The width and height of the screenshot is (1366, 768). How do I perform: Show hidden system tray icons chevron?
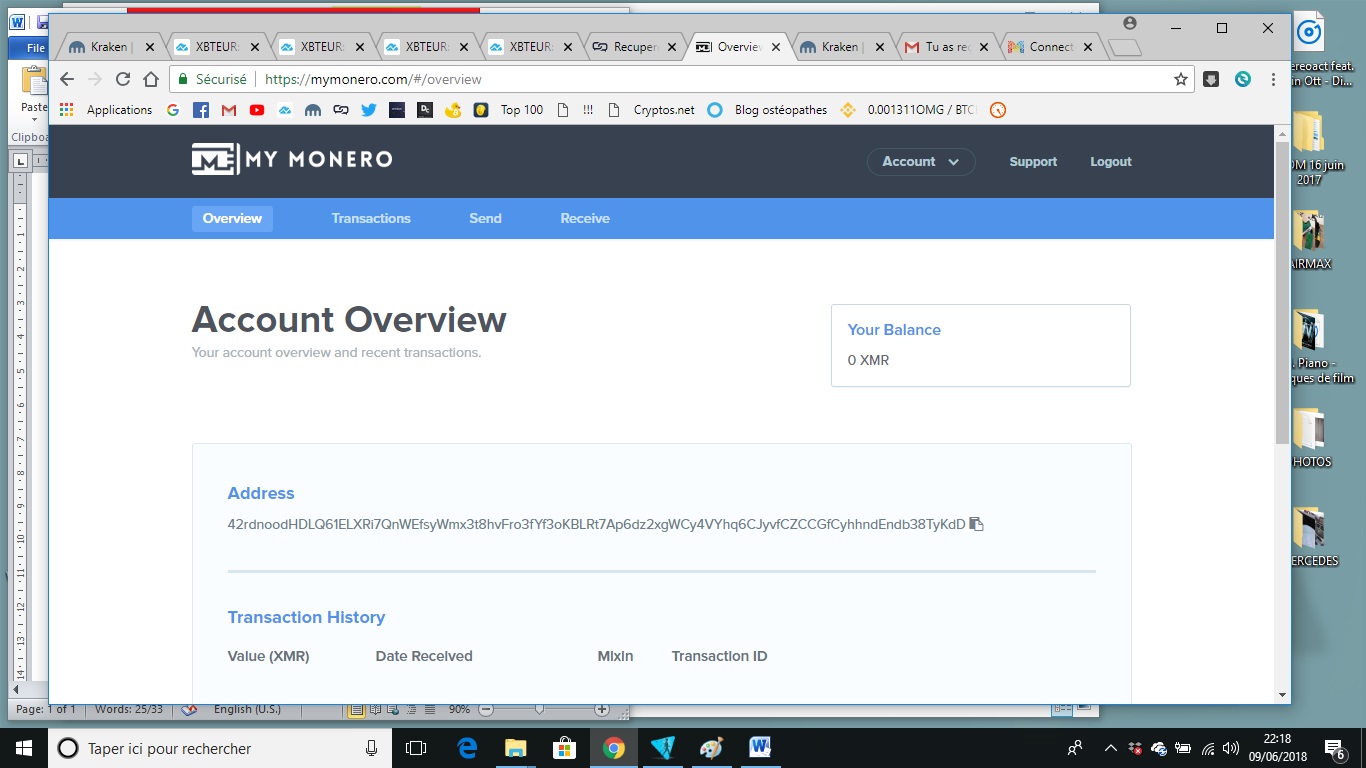(x=1110, y=748)
